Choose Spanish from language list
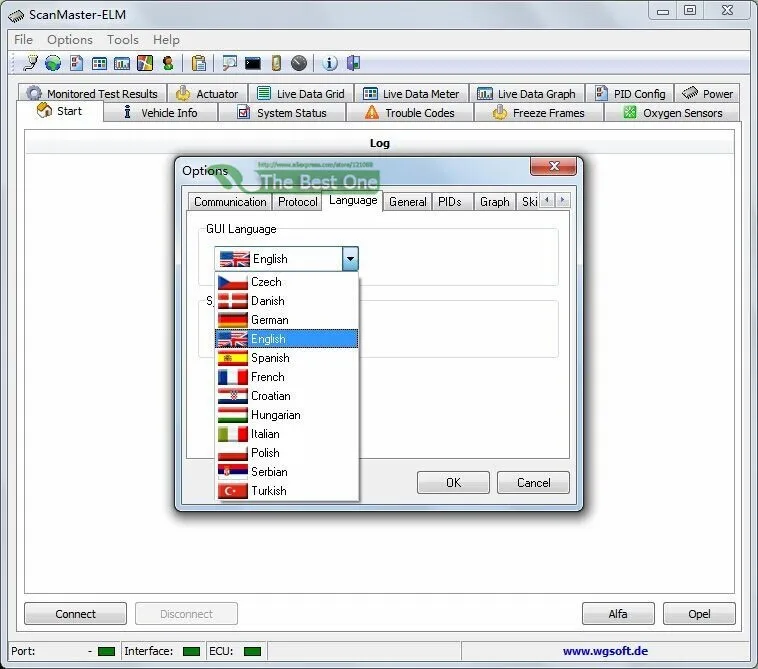The height and width of the screenshot is (669, 758). click(x=287, y=358)
